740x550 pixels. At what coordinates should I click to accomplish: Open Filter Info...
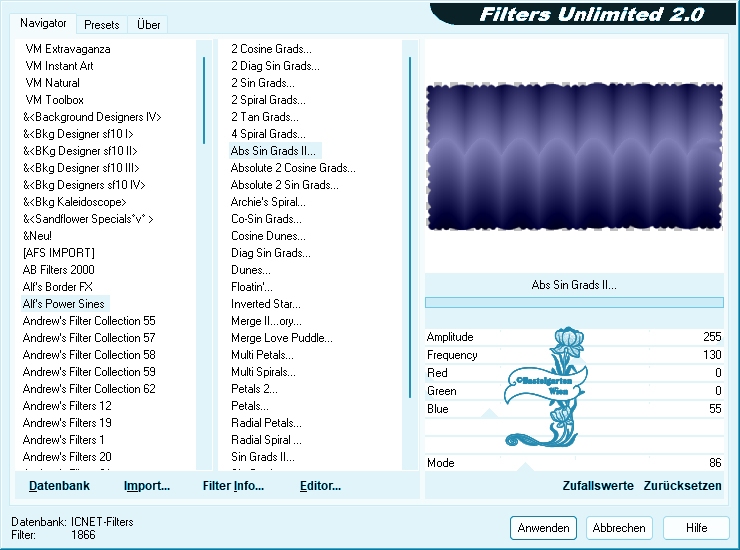(233, 486)
